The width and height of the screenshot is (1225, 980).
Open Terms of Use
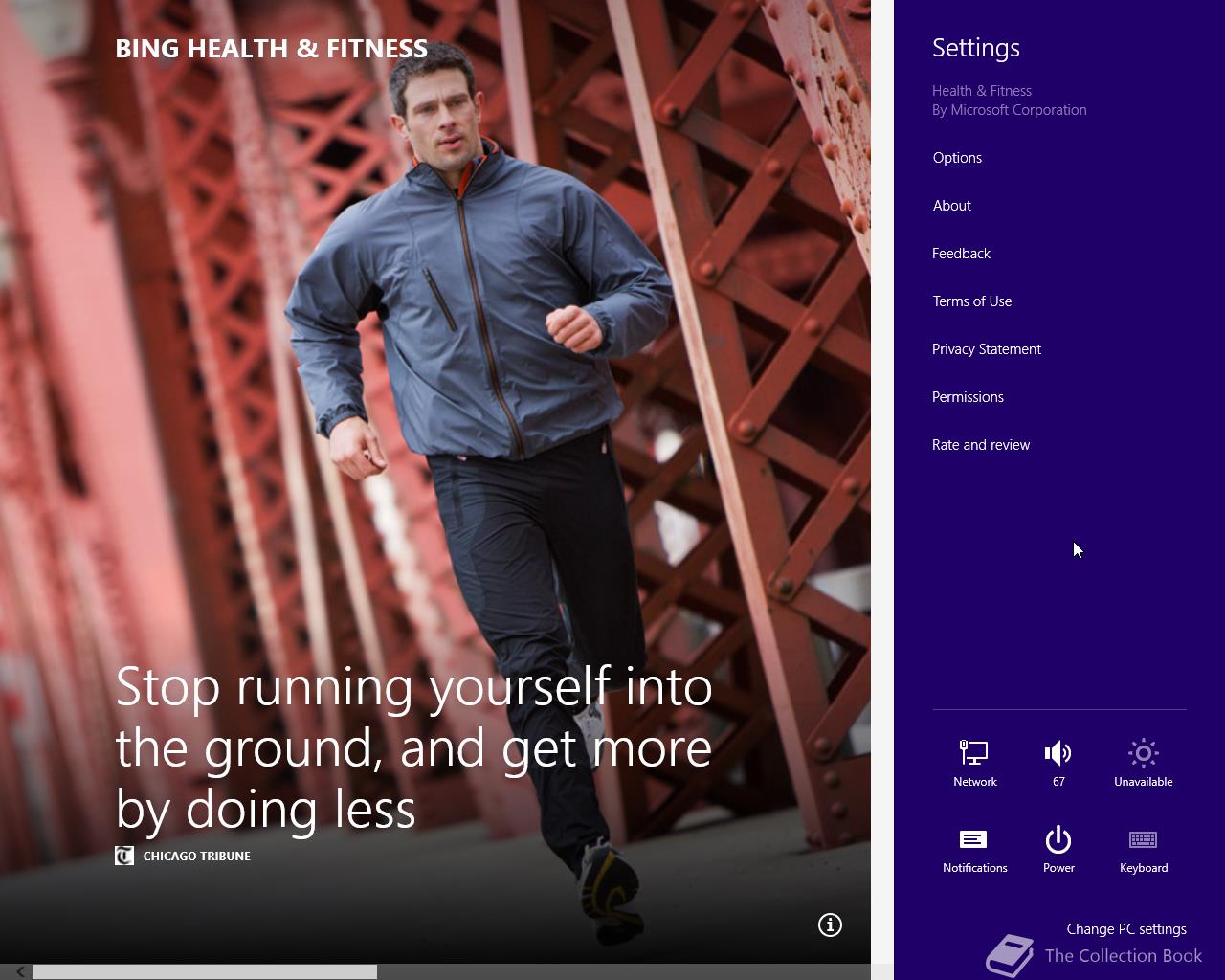click(971, 301)
